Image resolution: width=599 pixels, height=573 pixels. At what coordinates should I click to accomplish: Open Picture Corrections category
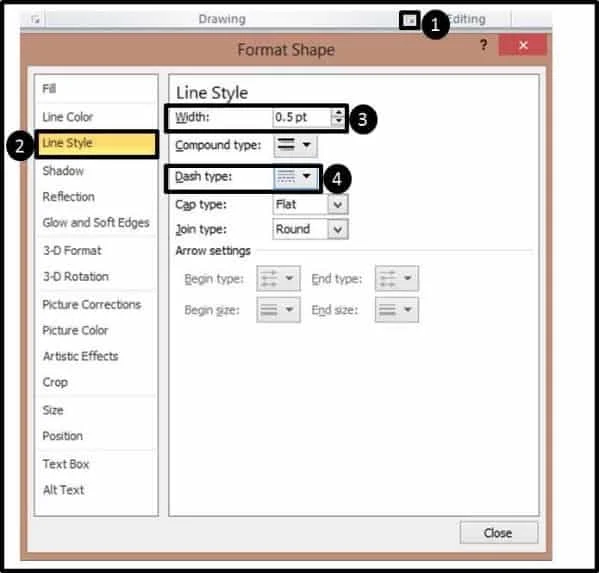coord(92,304)
